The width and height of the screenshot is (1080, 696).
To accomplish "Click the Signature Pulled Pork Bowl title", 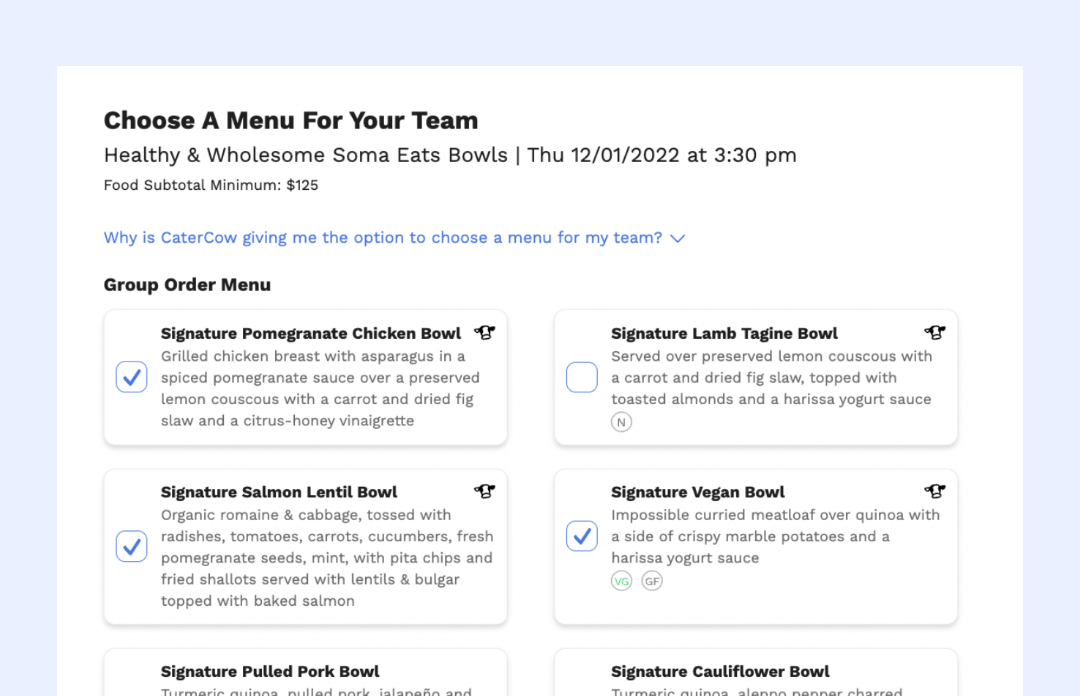I will (270, 671).
